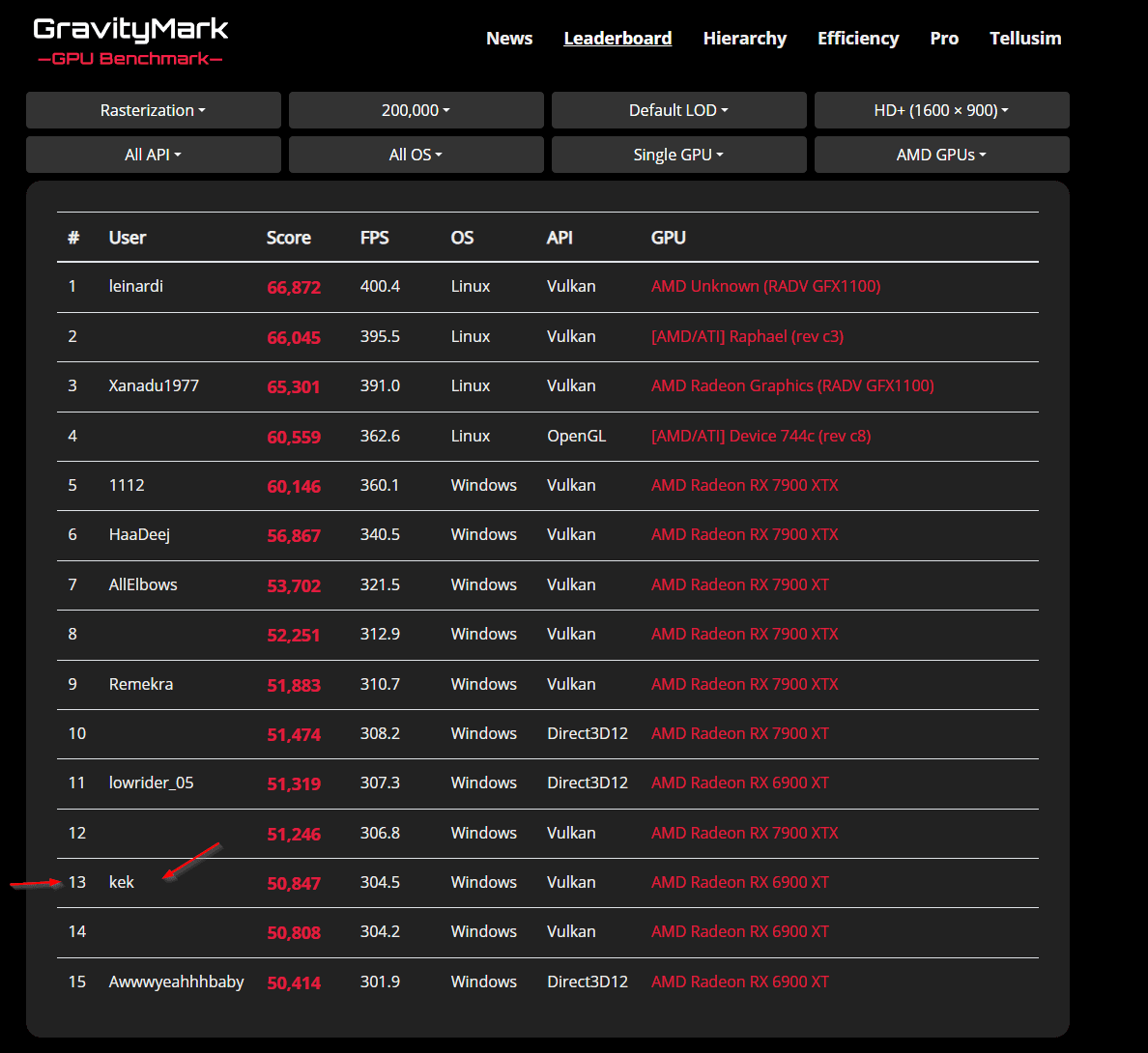Viewport: 1148px width, 1053px height.
Task: Open score 66,872 result
Action: [x=294, y=288]
